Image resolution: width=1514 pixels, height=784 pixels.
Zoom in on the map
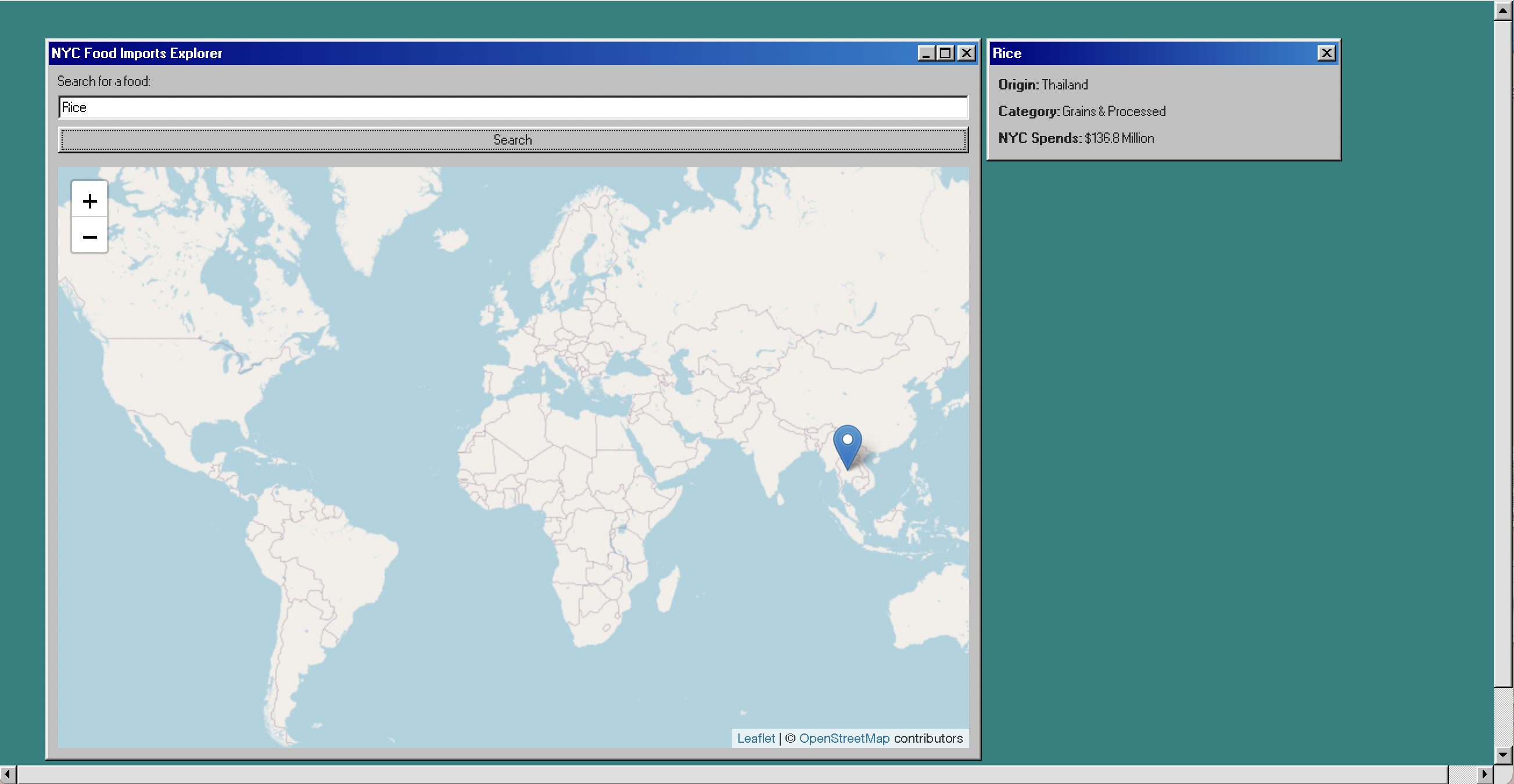point(89,201)
